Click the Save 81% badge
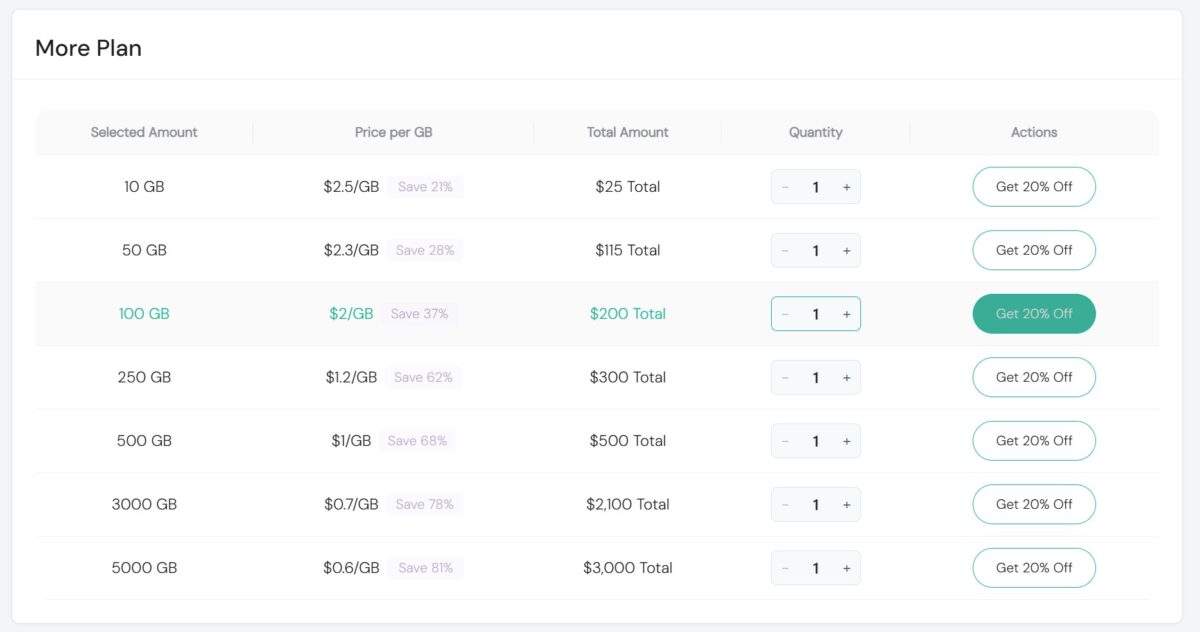This screenshot has height=632, width=1200. 425,568
